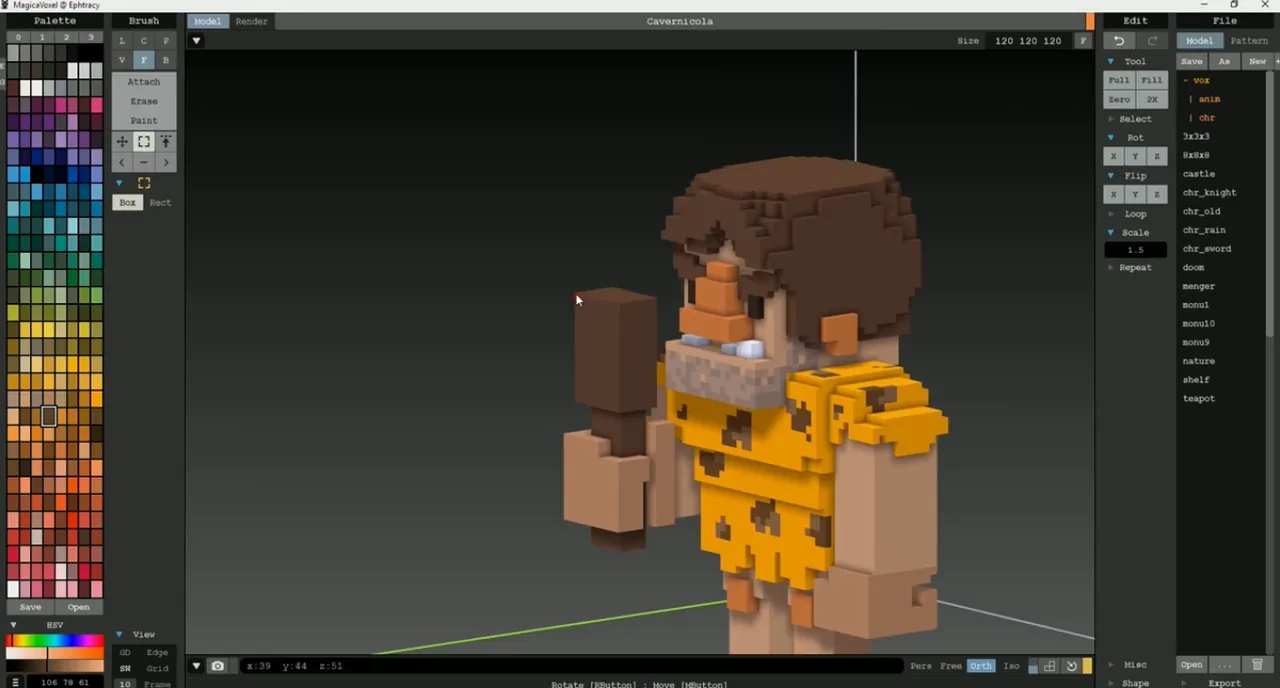This screenshot has height=688, width=1280.
Task: Click the right chevron brush button
Action: coord(166,162)
